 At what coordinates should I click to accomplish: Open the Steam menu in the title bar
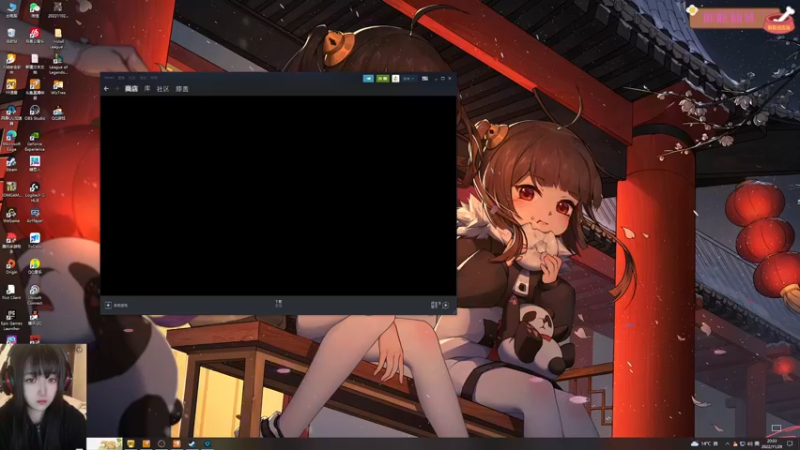pos(109,78)
